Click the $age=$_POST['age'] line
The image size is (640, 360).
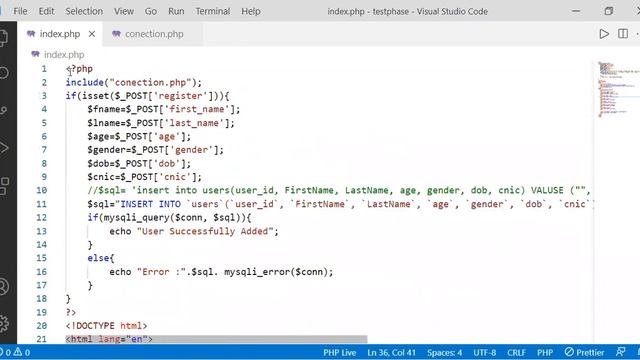pos(139,136)
